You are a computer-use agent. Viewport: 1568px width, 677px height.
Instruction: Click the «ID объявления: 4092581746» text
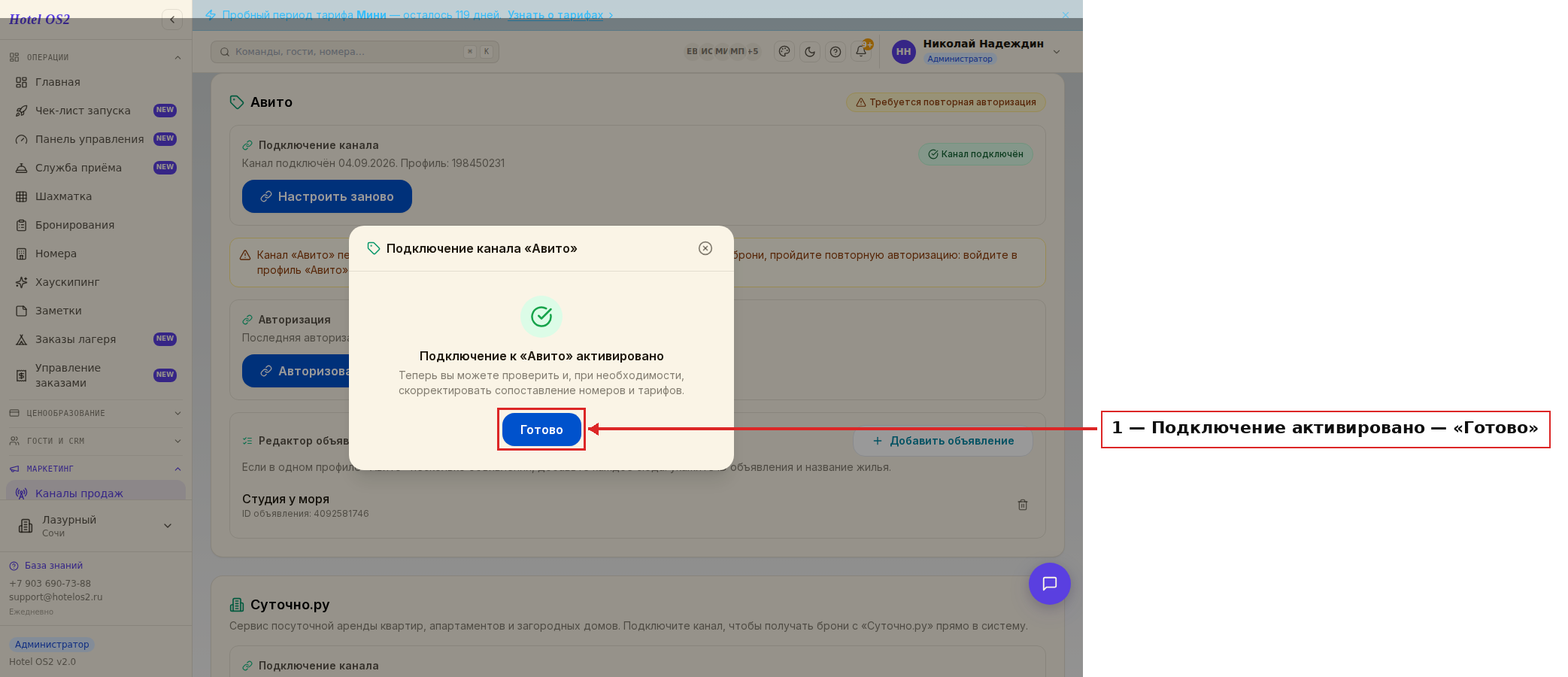point(305,514)
